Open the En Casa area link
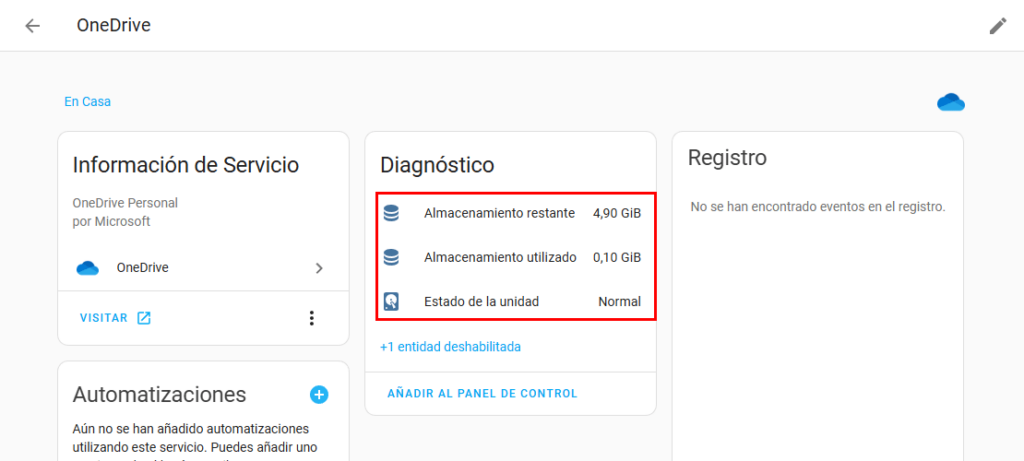The image size is (1024, 461). coord(87,101)
